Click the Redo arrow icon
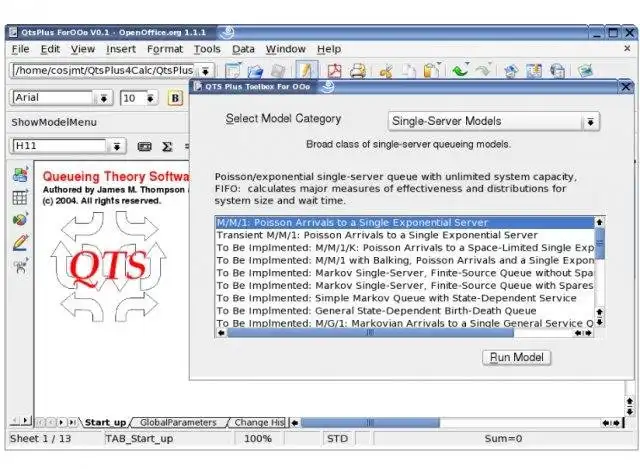Image resolution: width=640 pixels, height=469 pixels. point(483,71)
